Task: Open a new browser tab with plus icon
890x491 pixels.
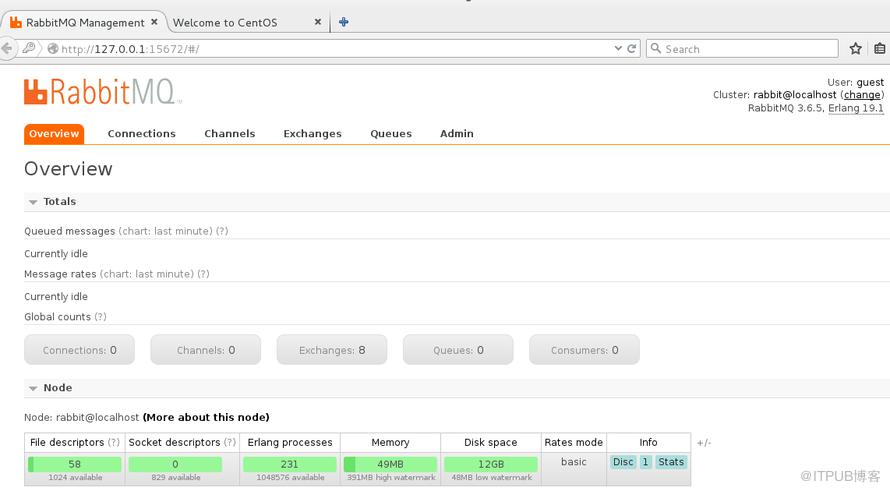Action: (x=343, y=22)
